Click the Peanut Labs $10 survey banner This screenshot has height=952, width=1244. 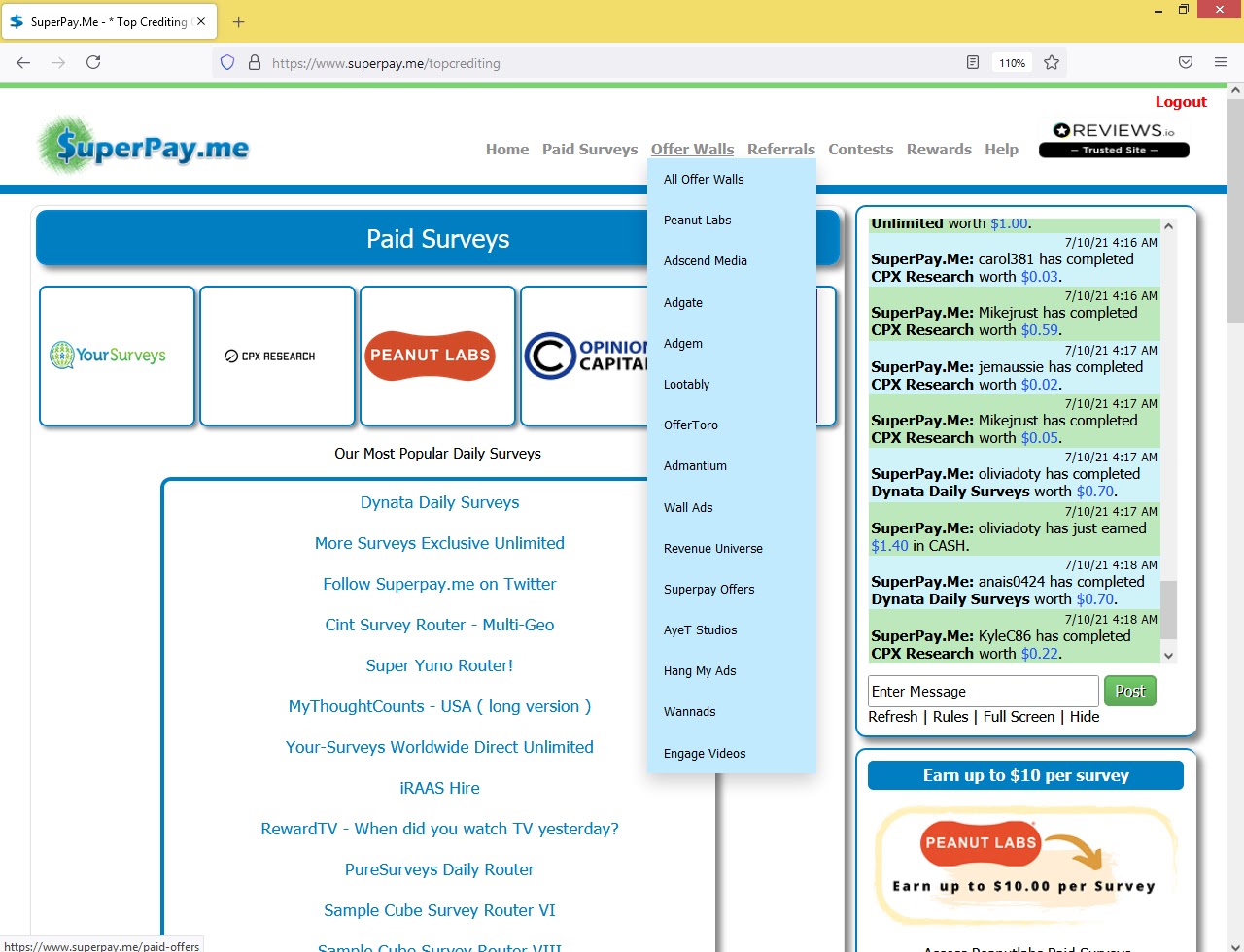(x=1025, y=867)
